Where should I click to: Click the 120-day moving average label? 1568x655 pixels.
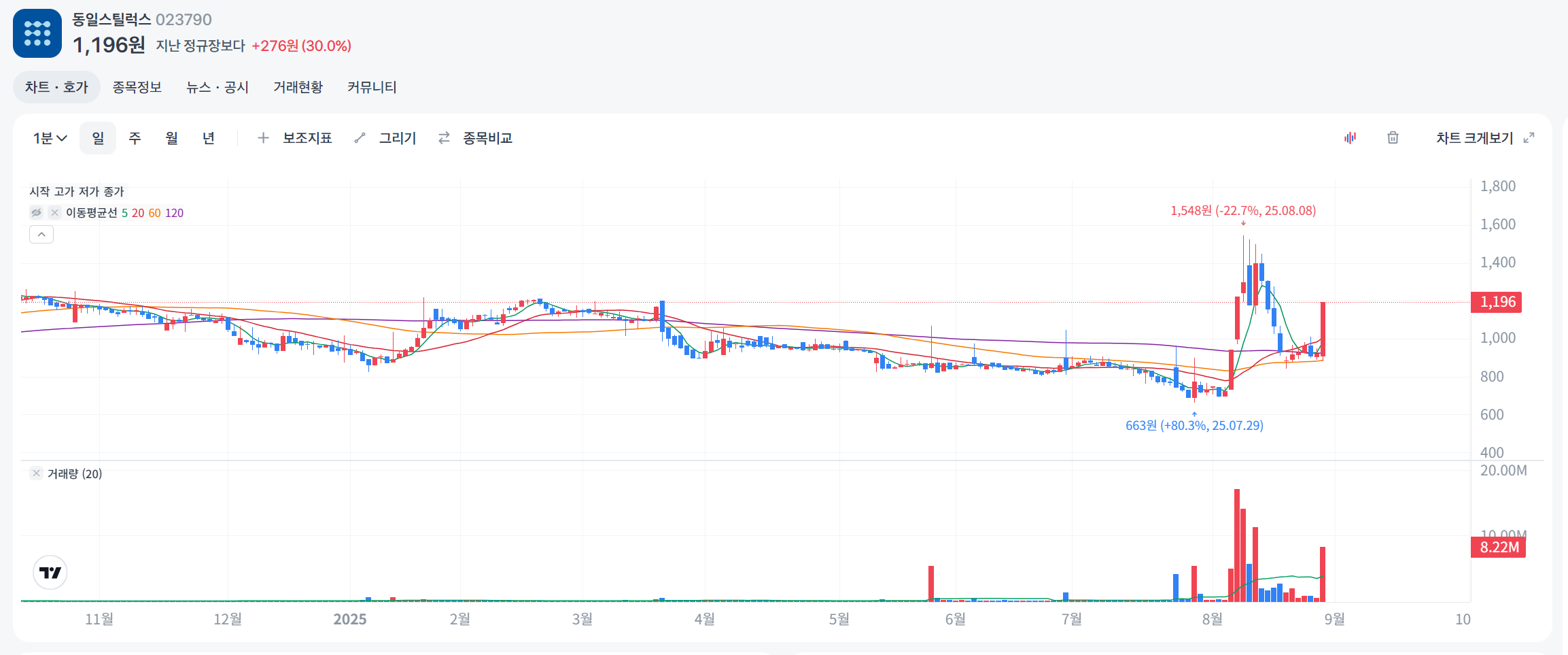click(175, 213)
